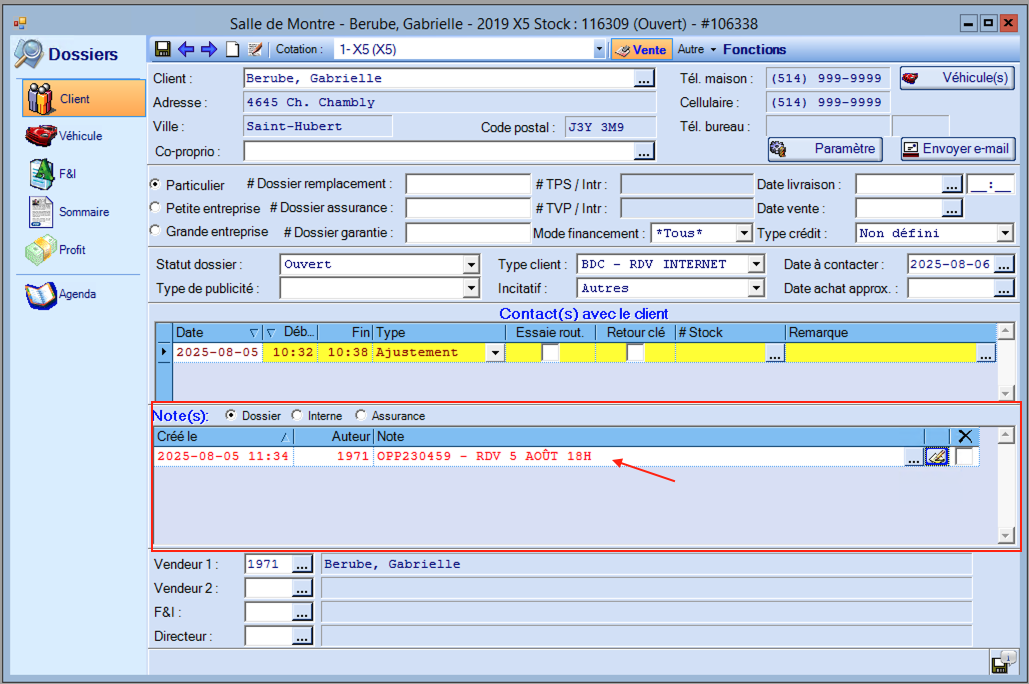This screenshot has width=1029, height=684.
Task: Click the Envoyer e-mail button
Action: pyautogui.click(x=958, y=149)
